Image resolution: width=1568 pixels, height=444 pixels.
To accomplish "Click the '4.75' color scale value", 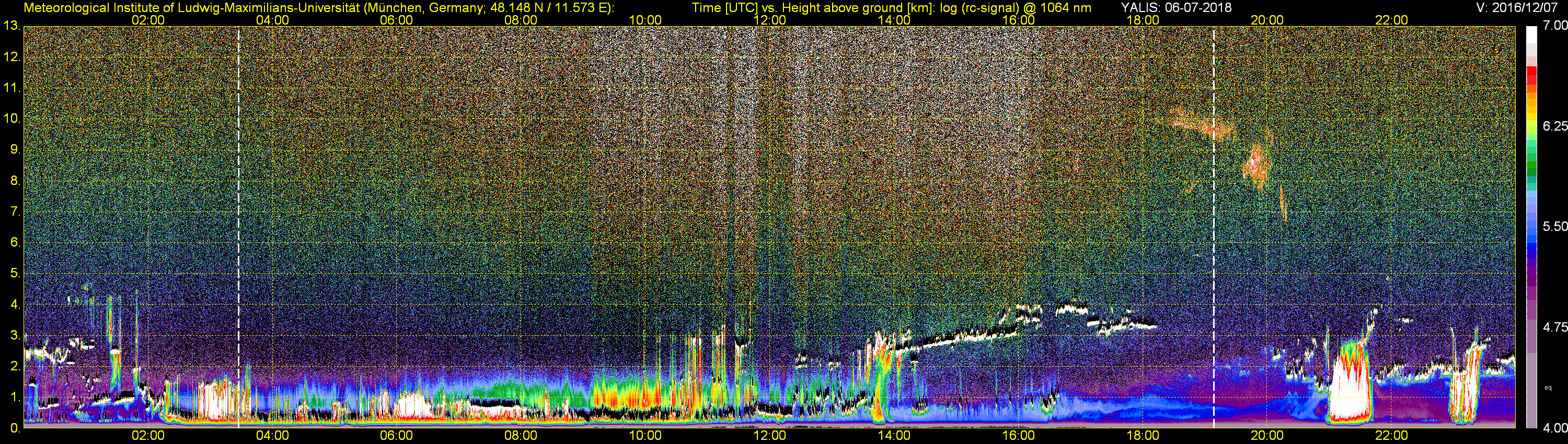I will pos(1554,327).
